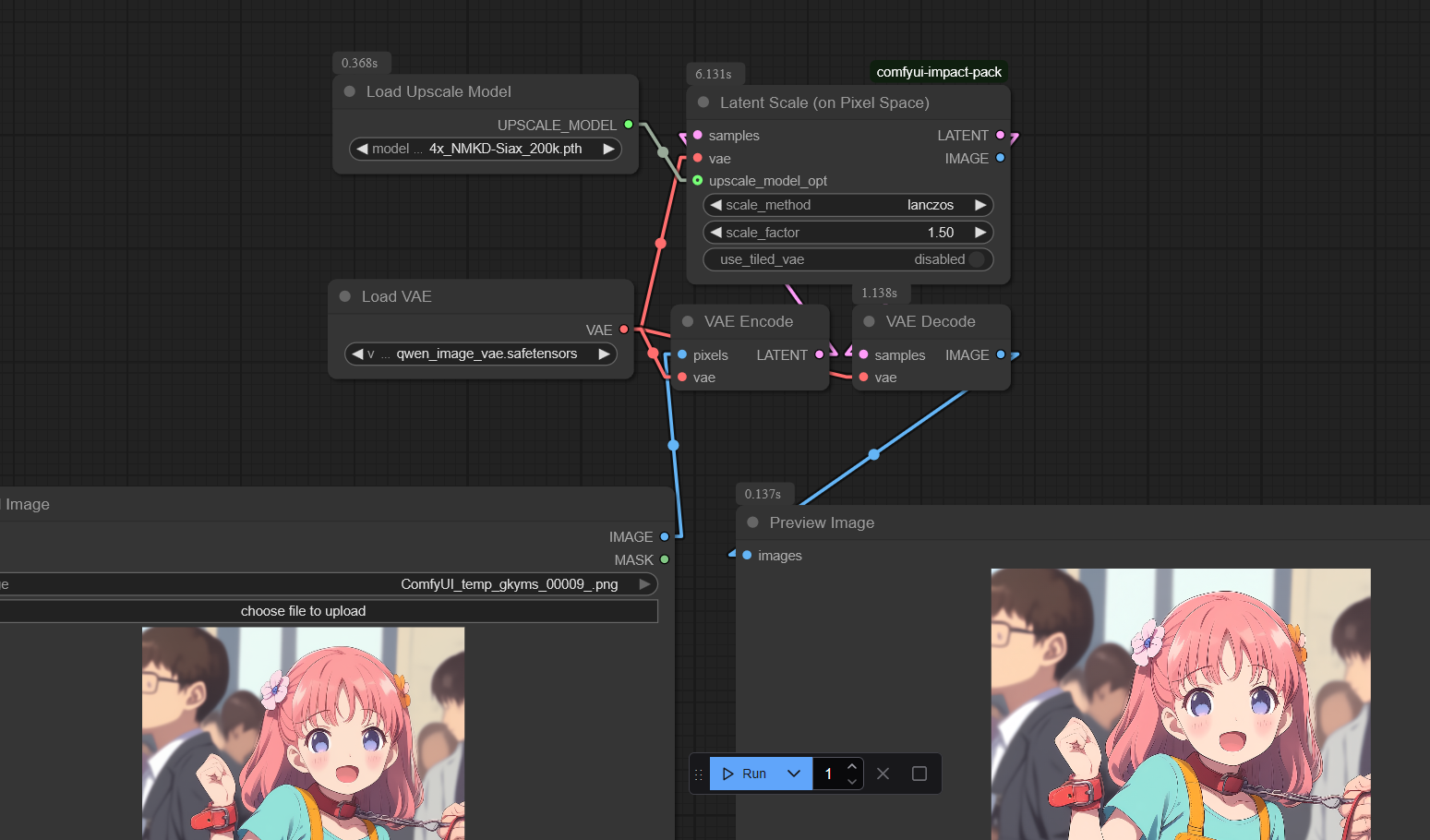The image size is (1430, 840).
Task: Click the Preview Image output thumbnail
Action: 1181,704
